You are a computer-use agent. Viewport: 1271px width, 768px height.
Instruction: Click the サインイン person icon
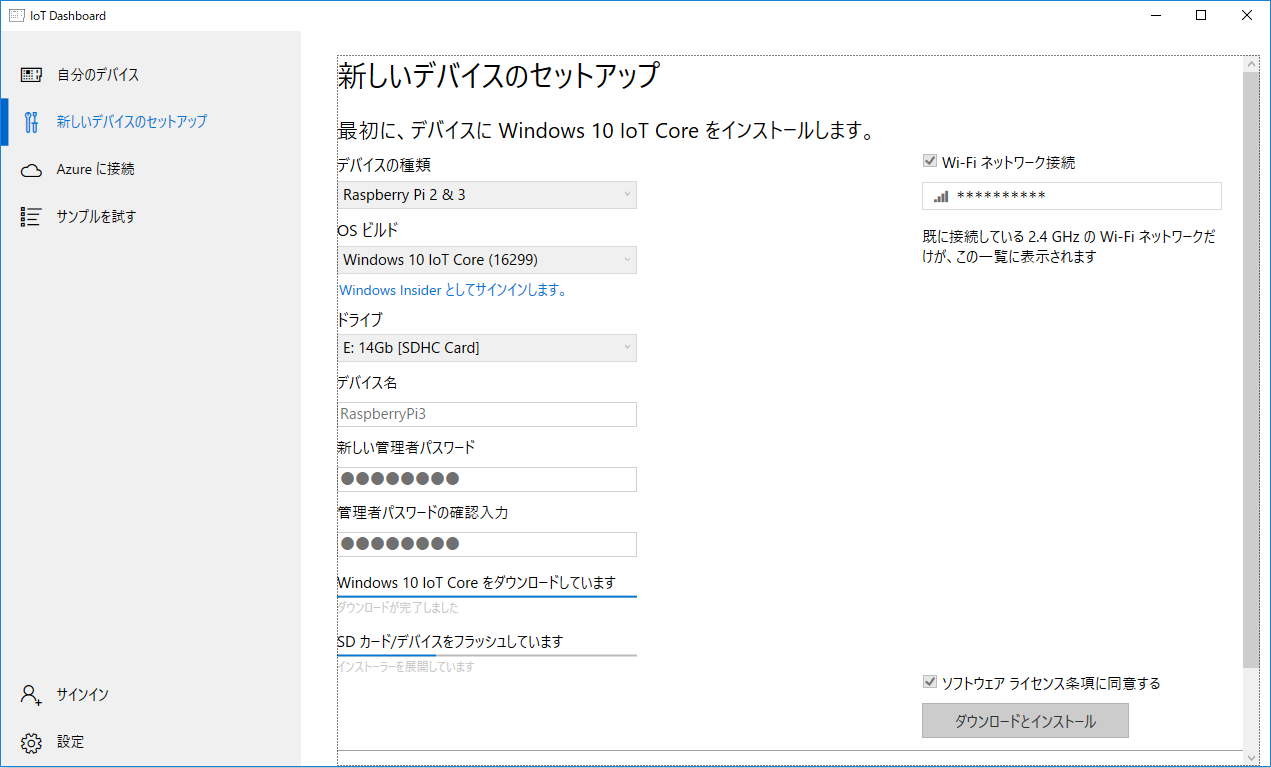(x=31, y=695)
